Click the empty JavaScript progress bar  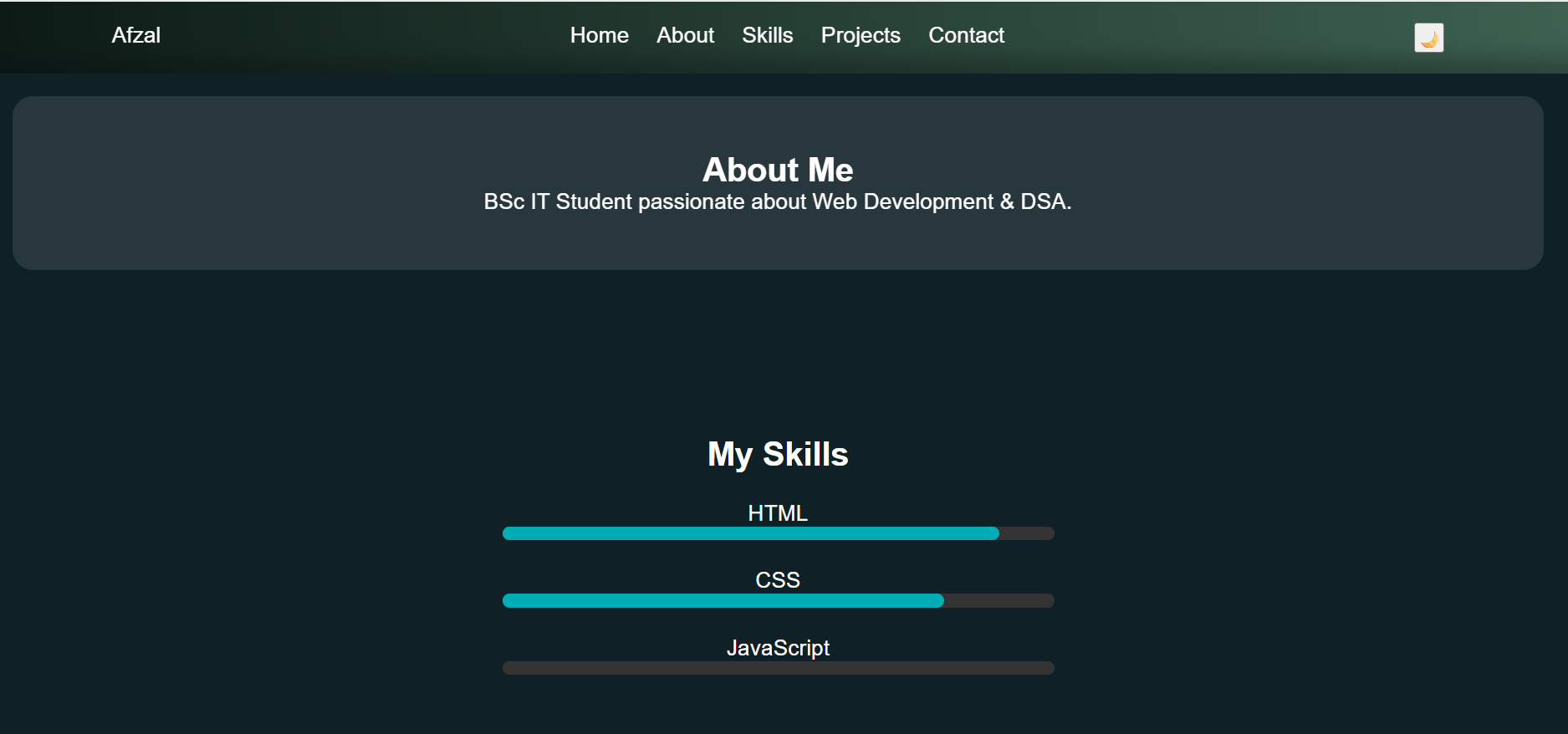tap(778, 668)
